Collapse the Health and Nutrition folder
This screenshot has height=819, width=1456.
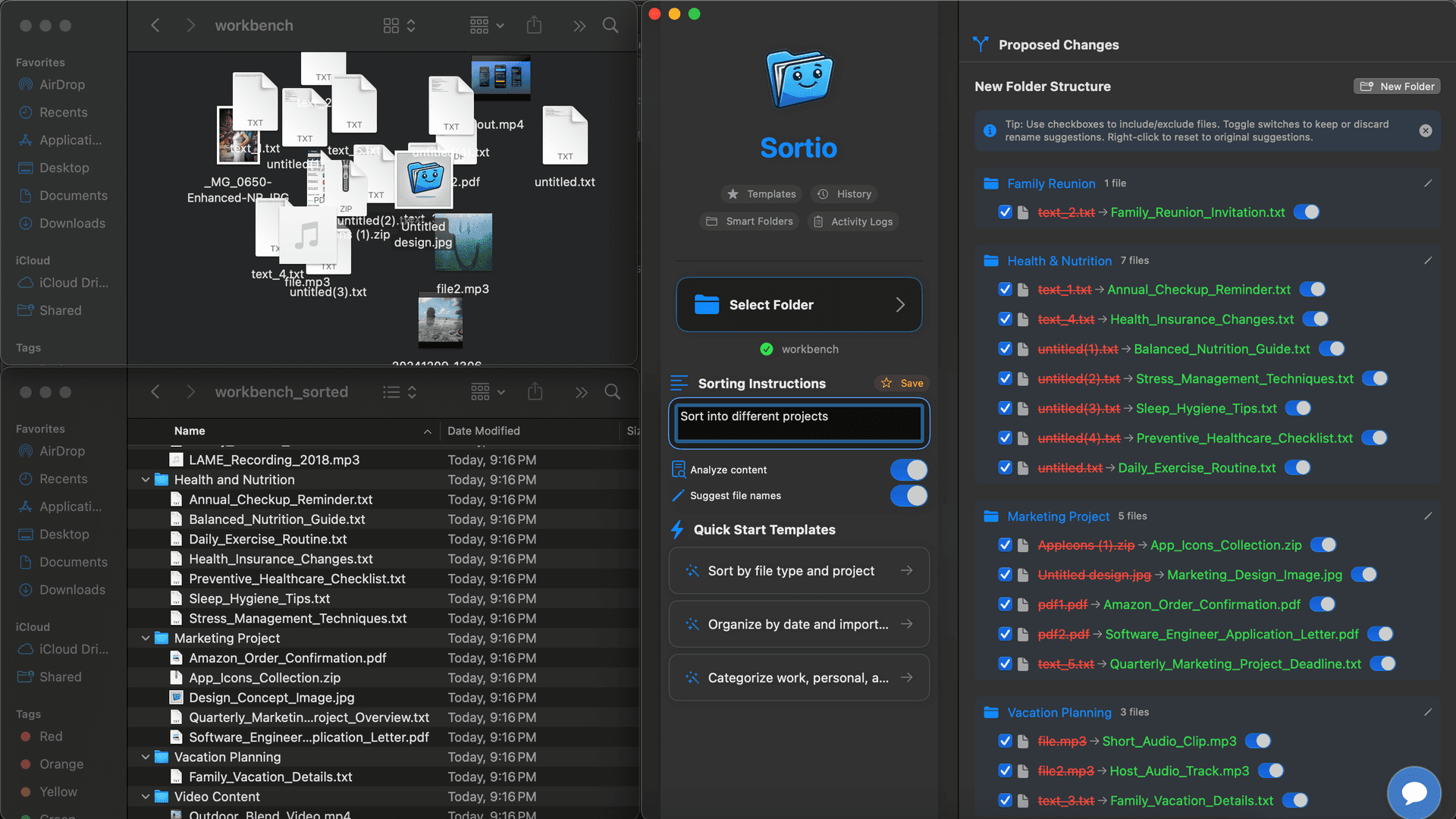pos(145,480)
